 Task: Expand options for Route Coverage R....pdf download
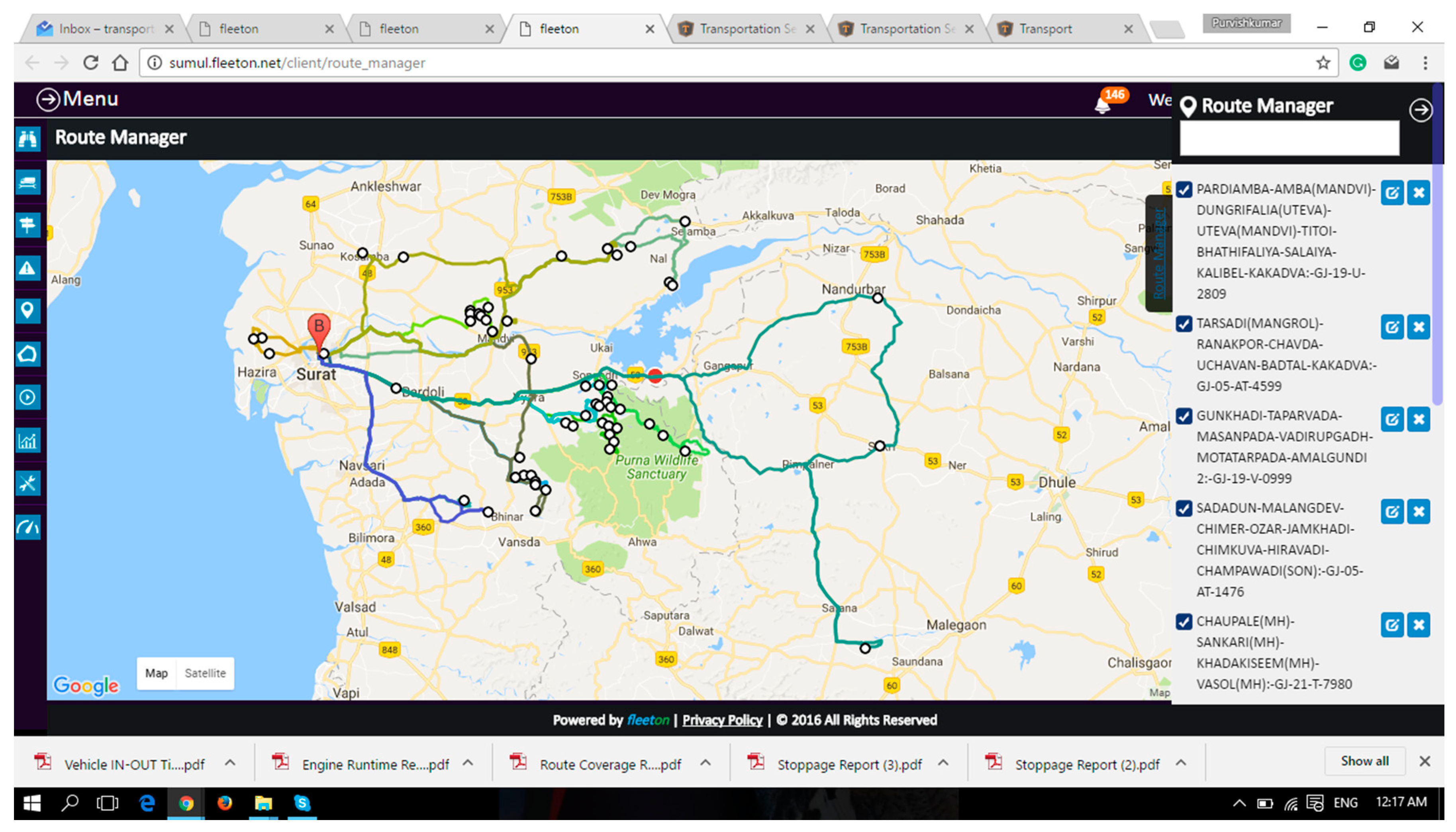705,763
